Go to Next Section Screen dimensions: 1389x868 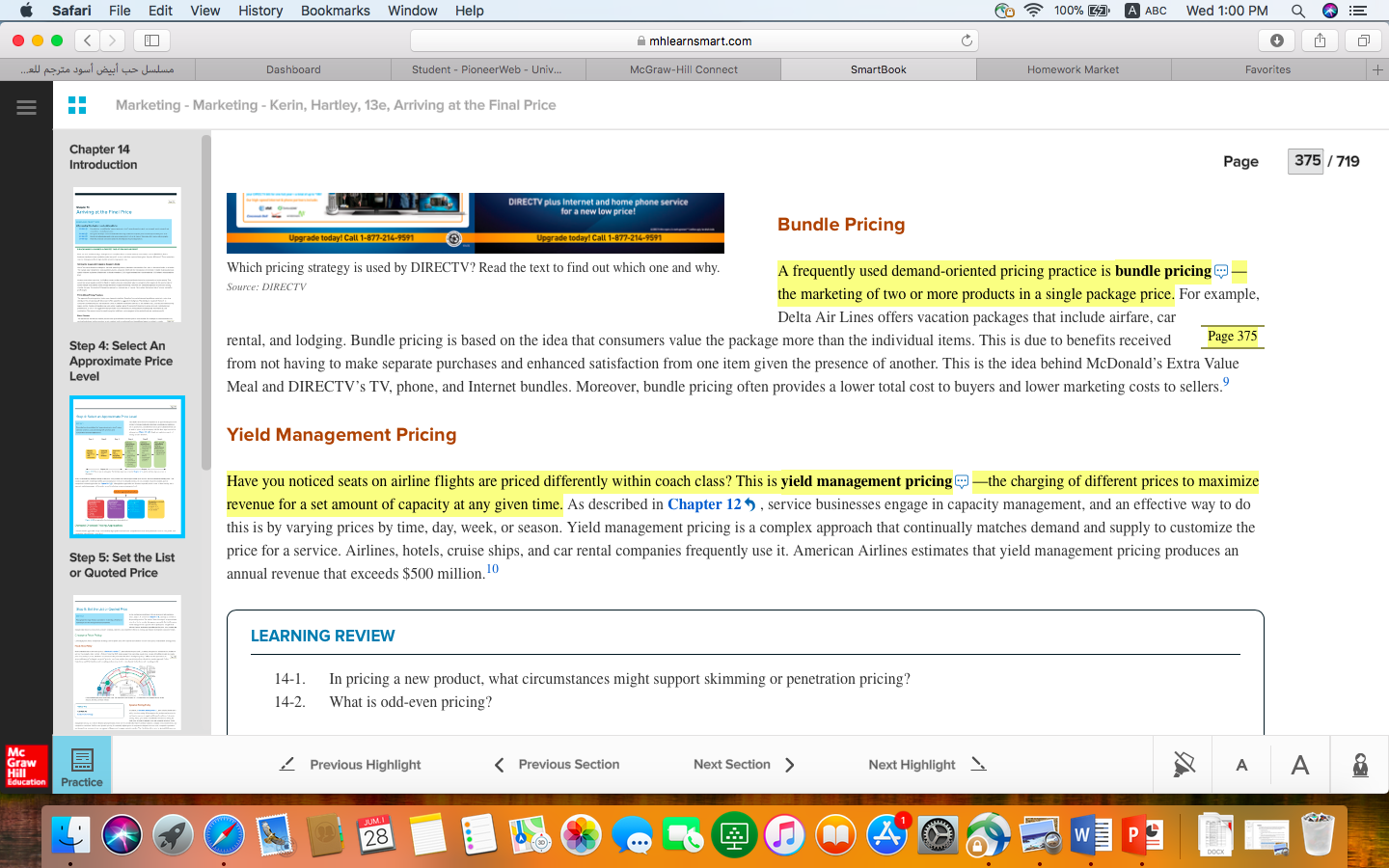coord(744,764)
